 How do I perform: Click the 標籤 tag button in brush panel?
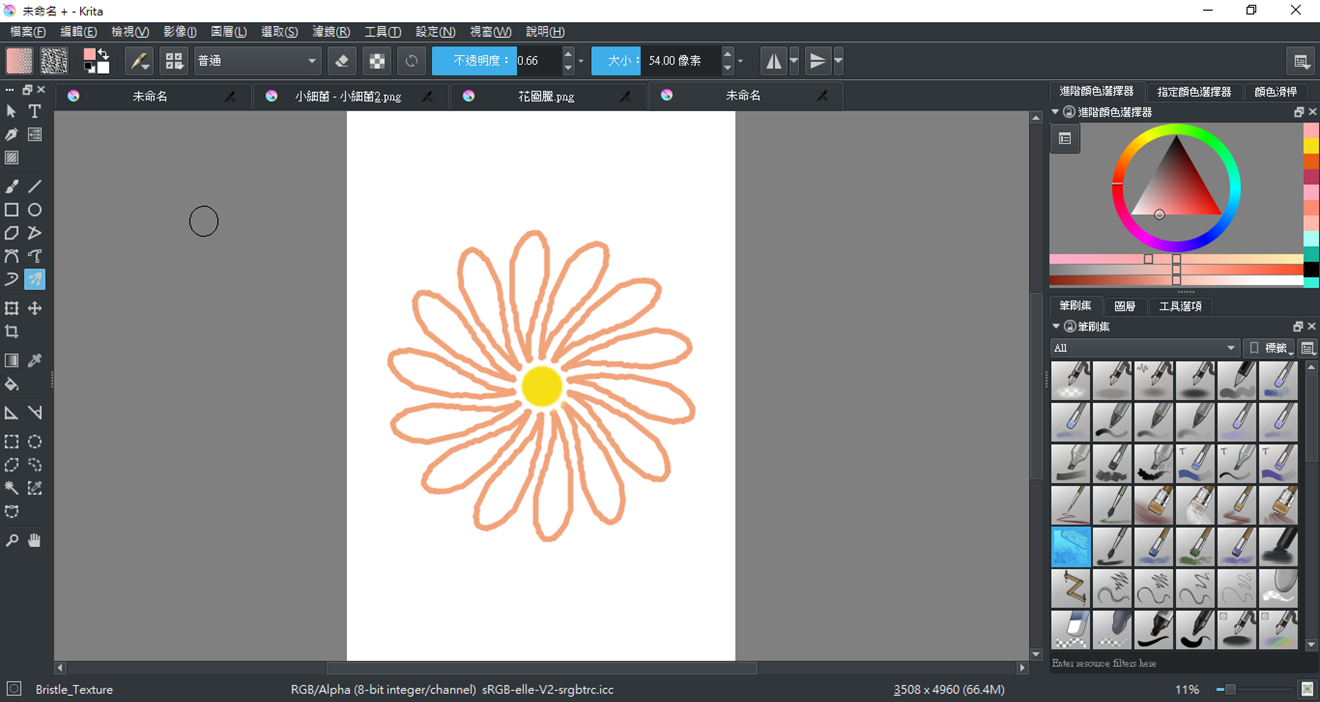click(1269, 348)
